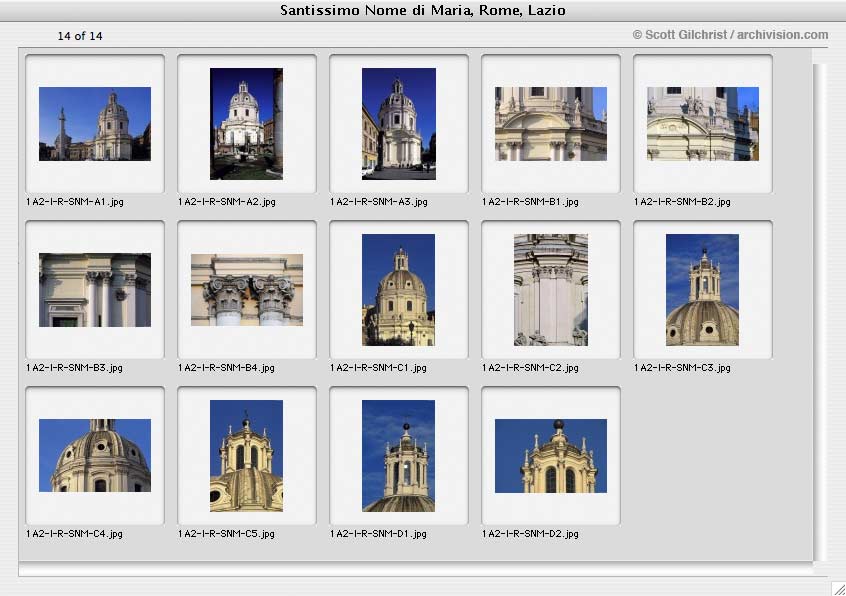Choose the 1A2-I-R-SNM-B2.jpg facade thumbnail
The image size is (846, 596).
[703, 124]
